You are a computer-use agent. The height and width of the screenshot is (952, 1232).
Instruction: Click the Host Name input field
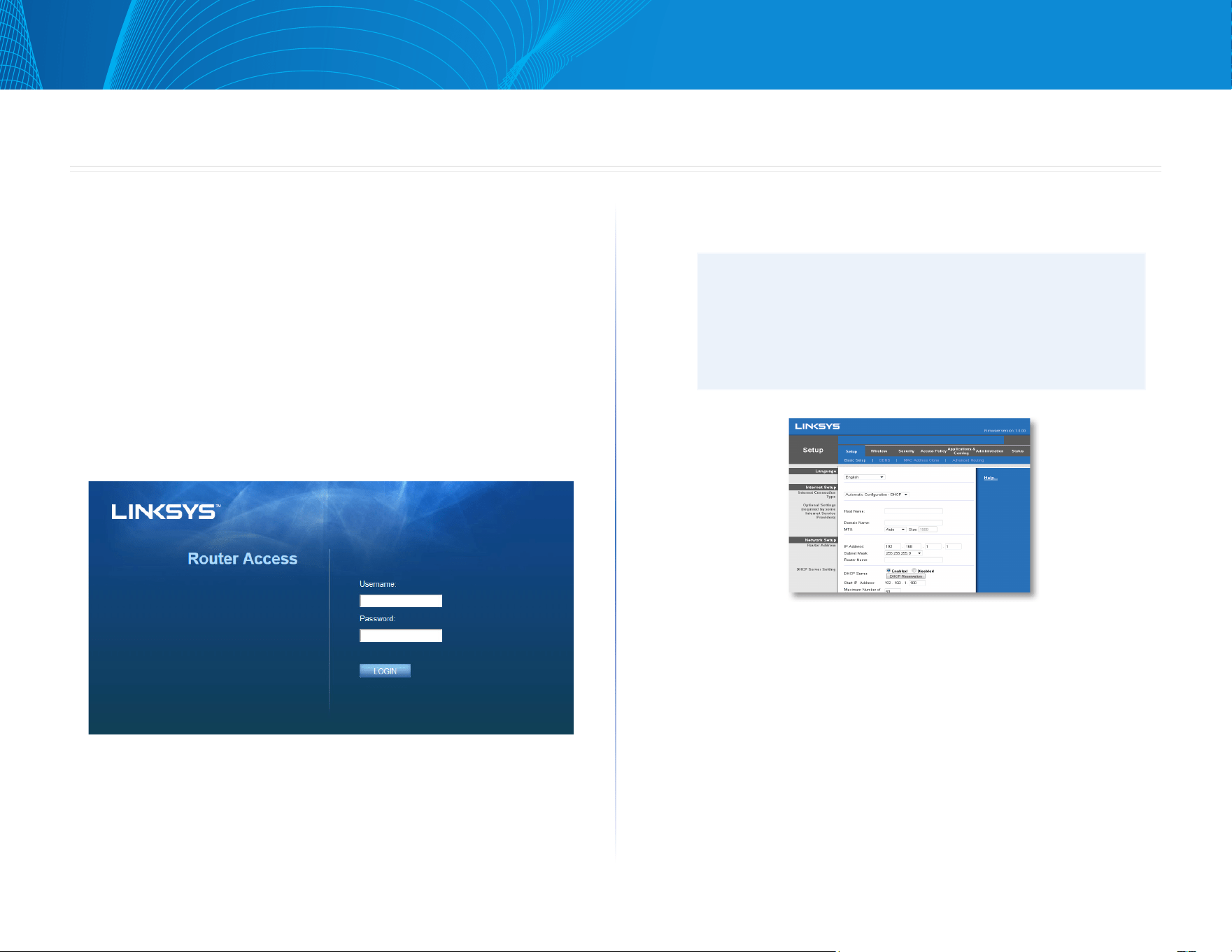pos(914,511)
